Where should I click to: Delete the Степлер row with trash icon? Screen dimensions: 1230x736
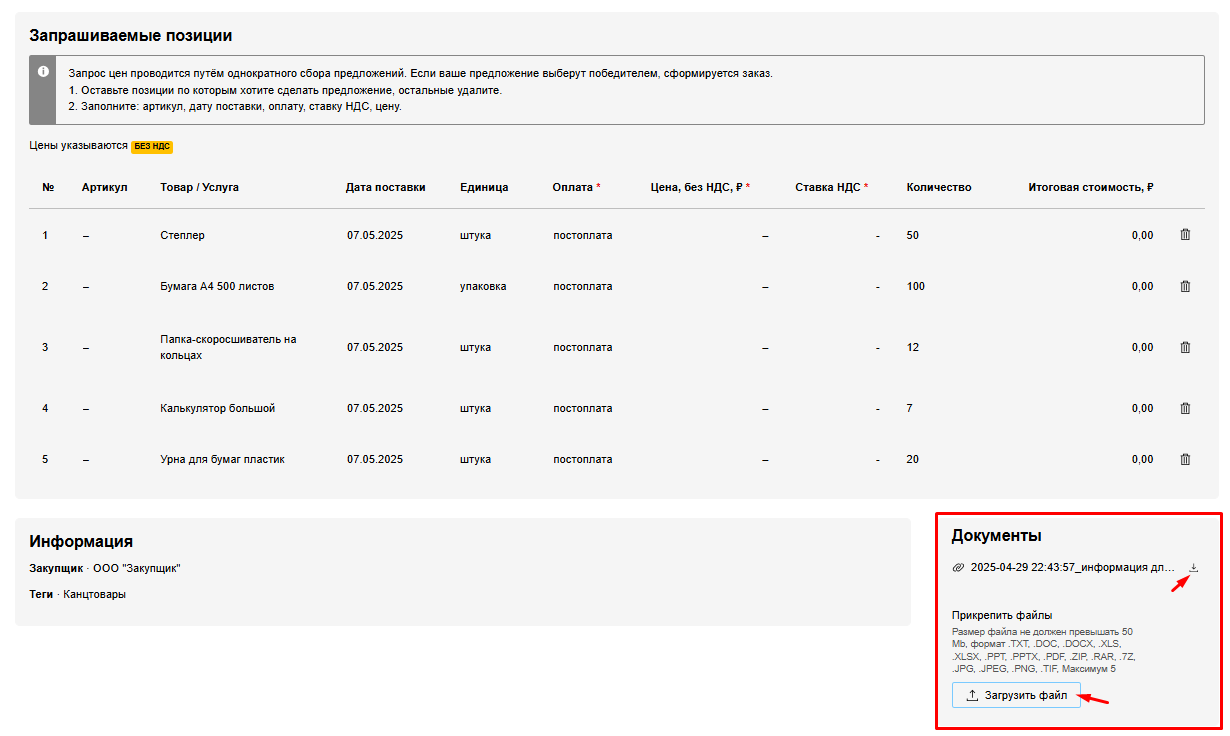pos(1185,235)
